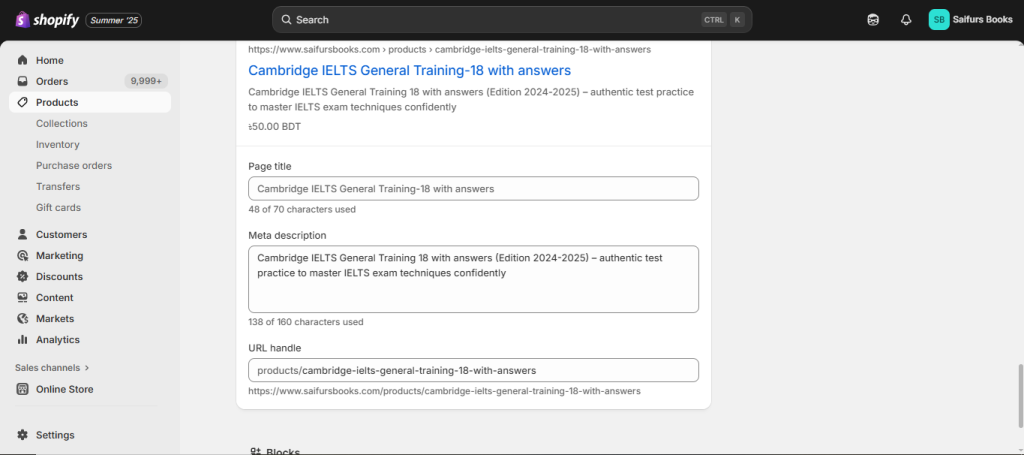
Task: Click the Online Store icon
Action: pyautogui.click(x=23, y=389)
